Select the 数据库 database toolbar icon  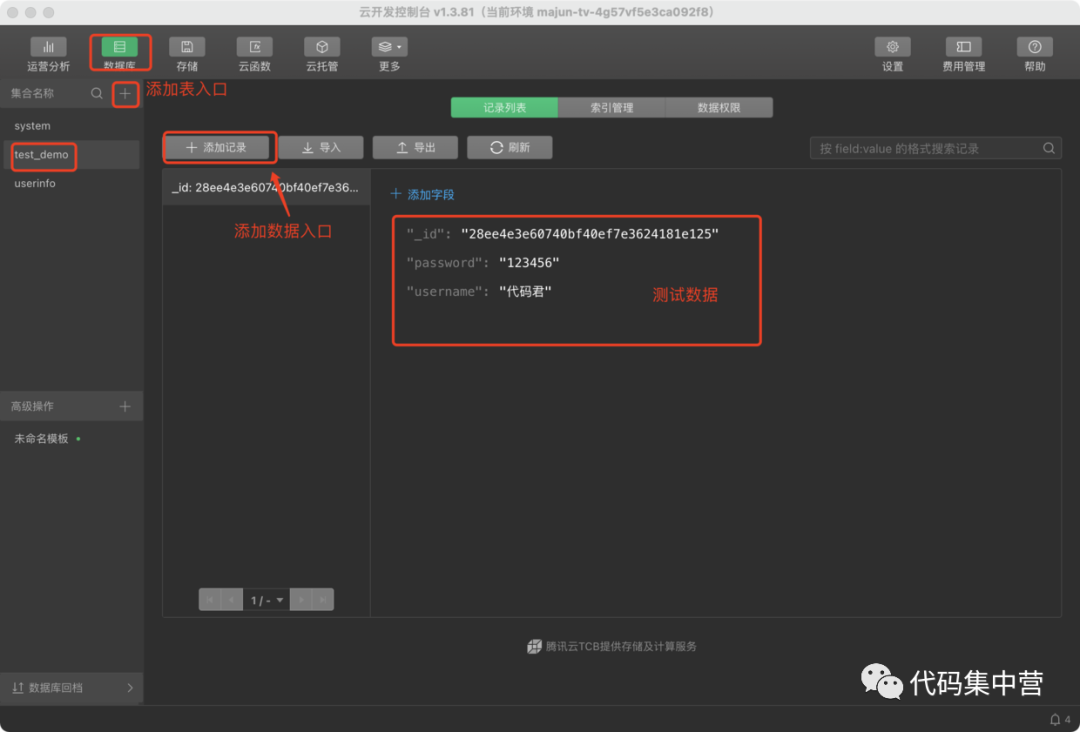click(x=120, y=47)
